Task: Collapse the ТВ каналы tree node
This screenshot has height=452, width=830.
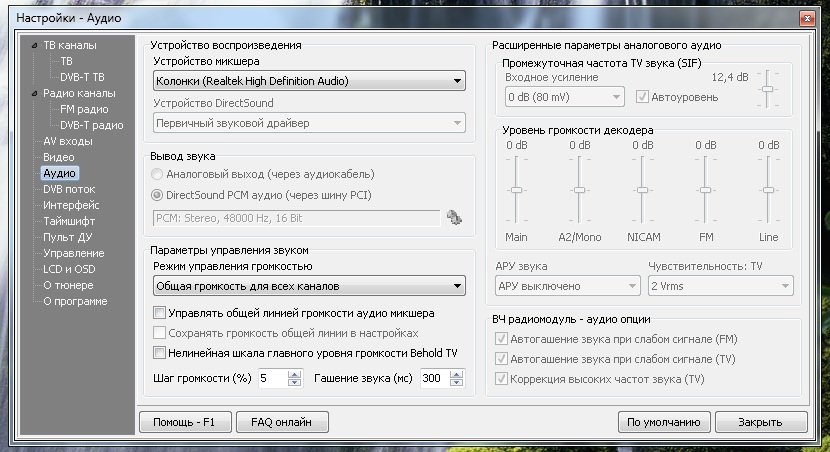Action: pyautogui.click(x=35, y=45)
